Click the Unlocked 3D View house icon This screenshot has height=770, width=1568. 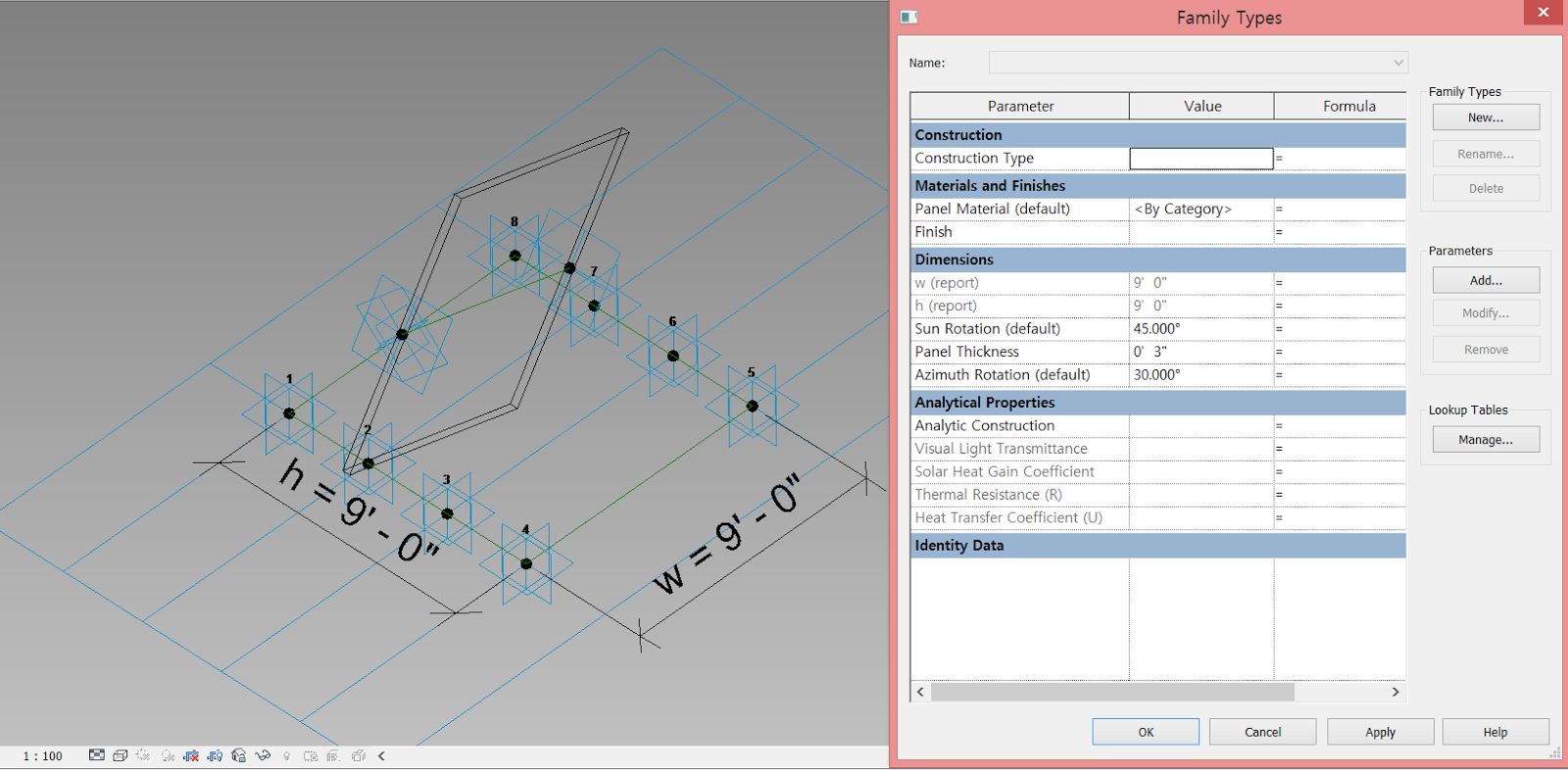pyautogui.click(x=238, y=755)
